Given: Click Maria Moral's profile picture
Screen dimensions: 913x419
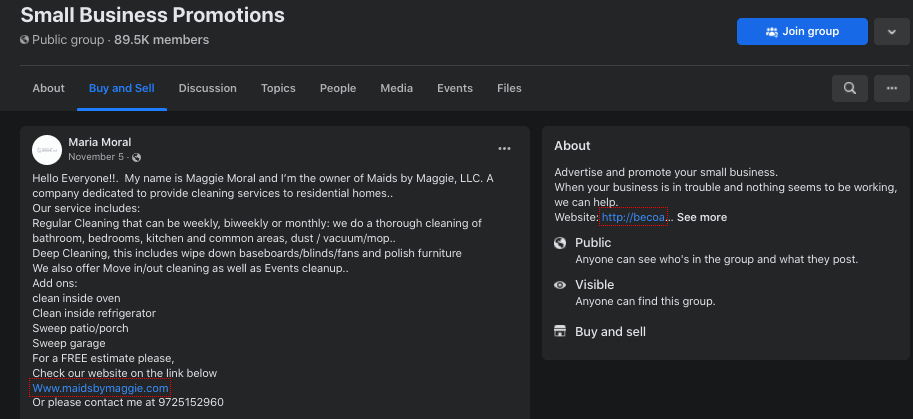Looking at the screenshot, I should click(47, 150).
